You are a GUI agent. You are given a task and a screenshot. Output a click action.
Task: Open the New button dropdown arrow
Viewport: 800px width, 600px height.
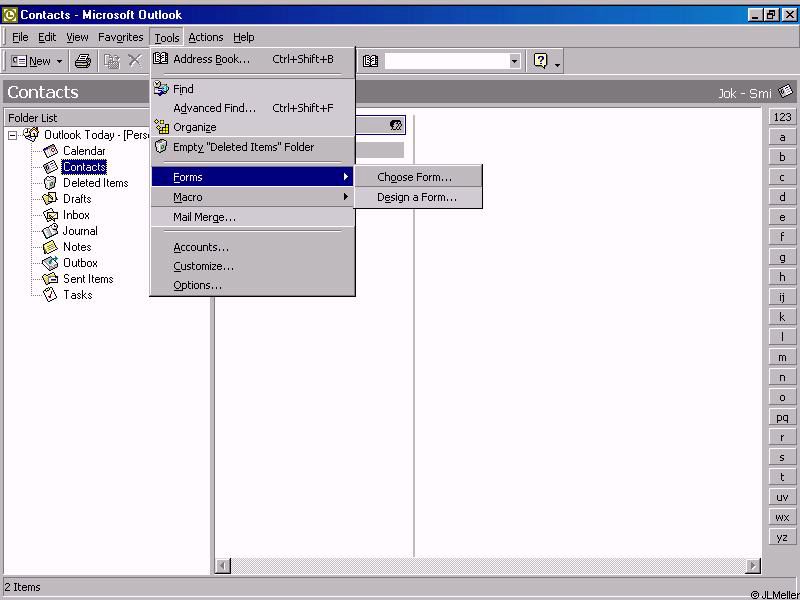(x=59, y=61)
